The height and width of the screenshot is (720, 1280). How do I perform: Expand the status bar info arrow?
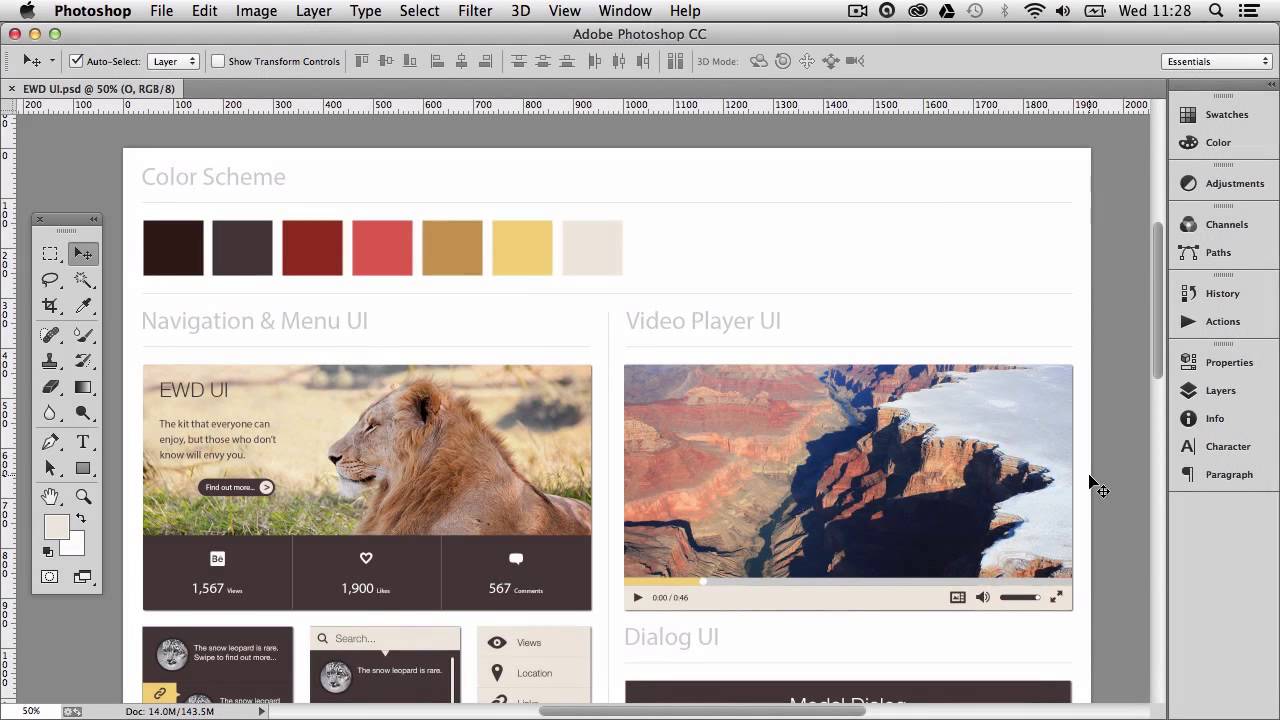[263, 711]
